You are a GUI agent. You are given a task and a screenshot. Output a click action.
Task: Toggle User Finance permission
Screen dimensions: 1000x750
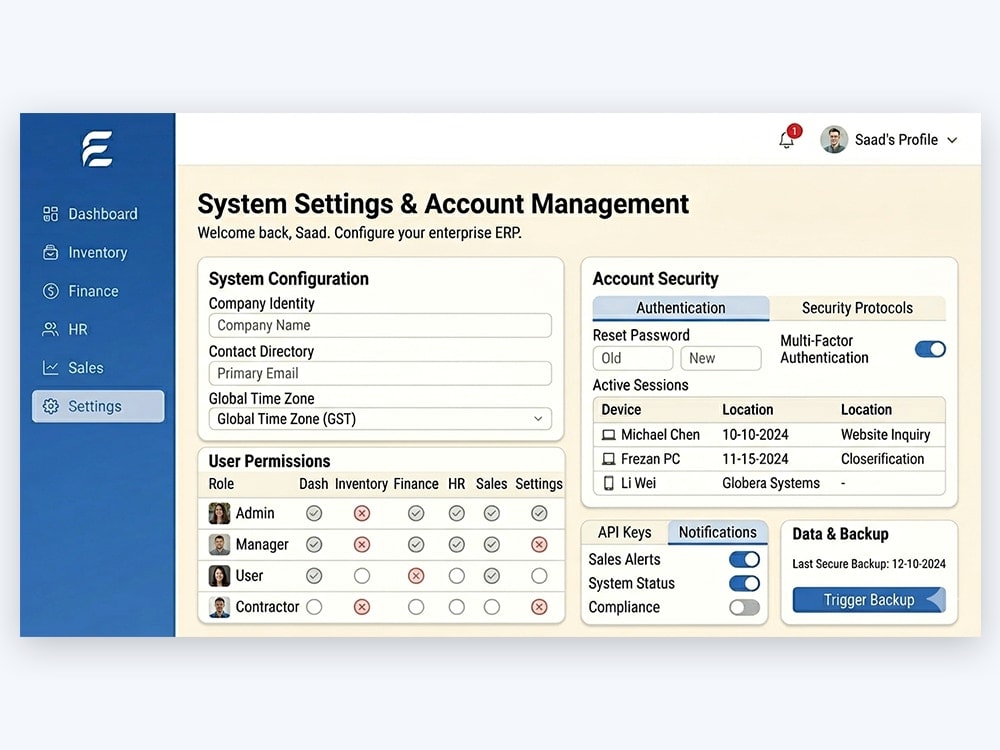pos(416,576)
